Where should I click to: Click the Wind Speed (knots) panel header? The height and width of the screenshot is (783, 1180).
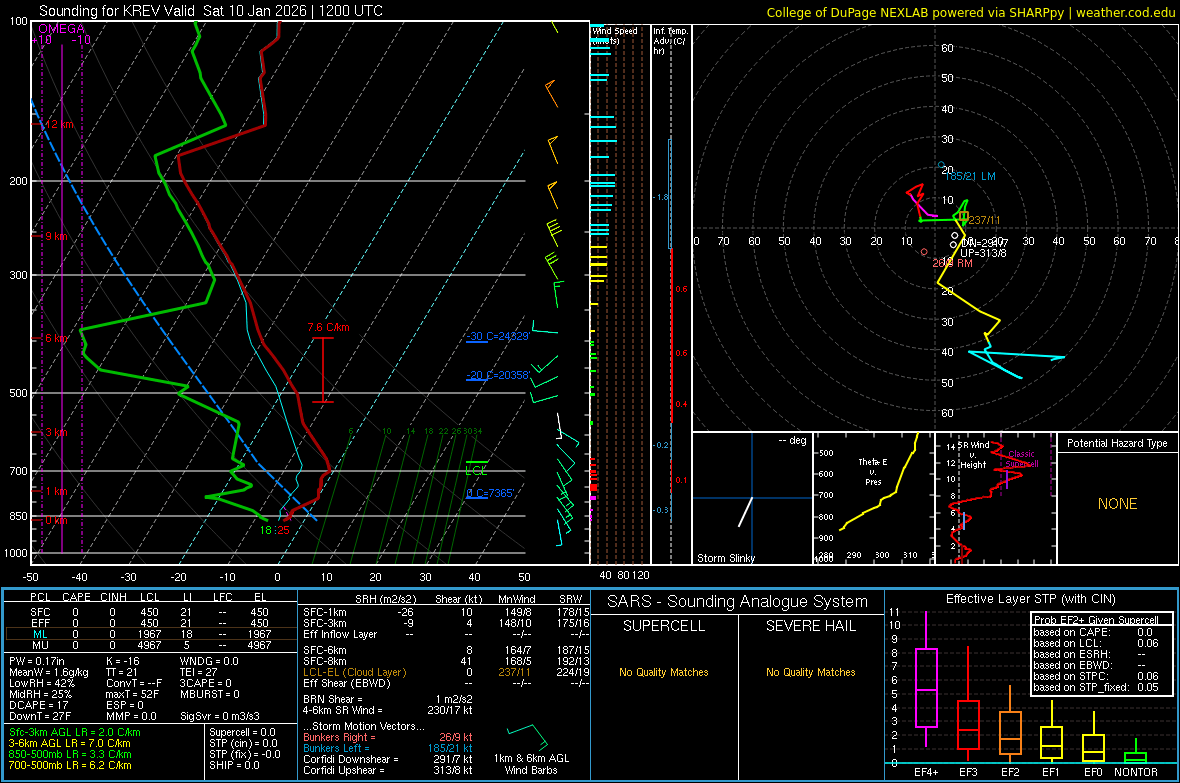tap(615, 35)
